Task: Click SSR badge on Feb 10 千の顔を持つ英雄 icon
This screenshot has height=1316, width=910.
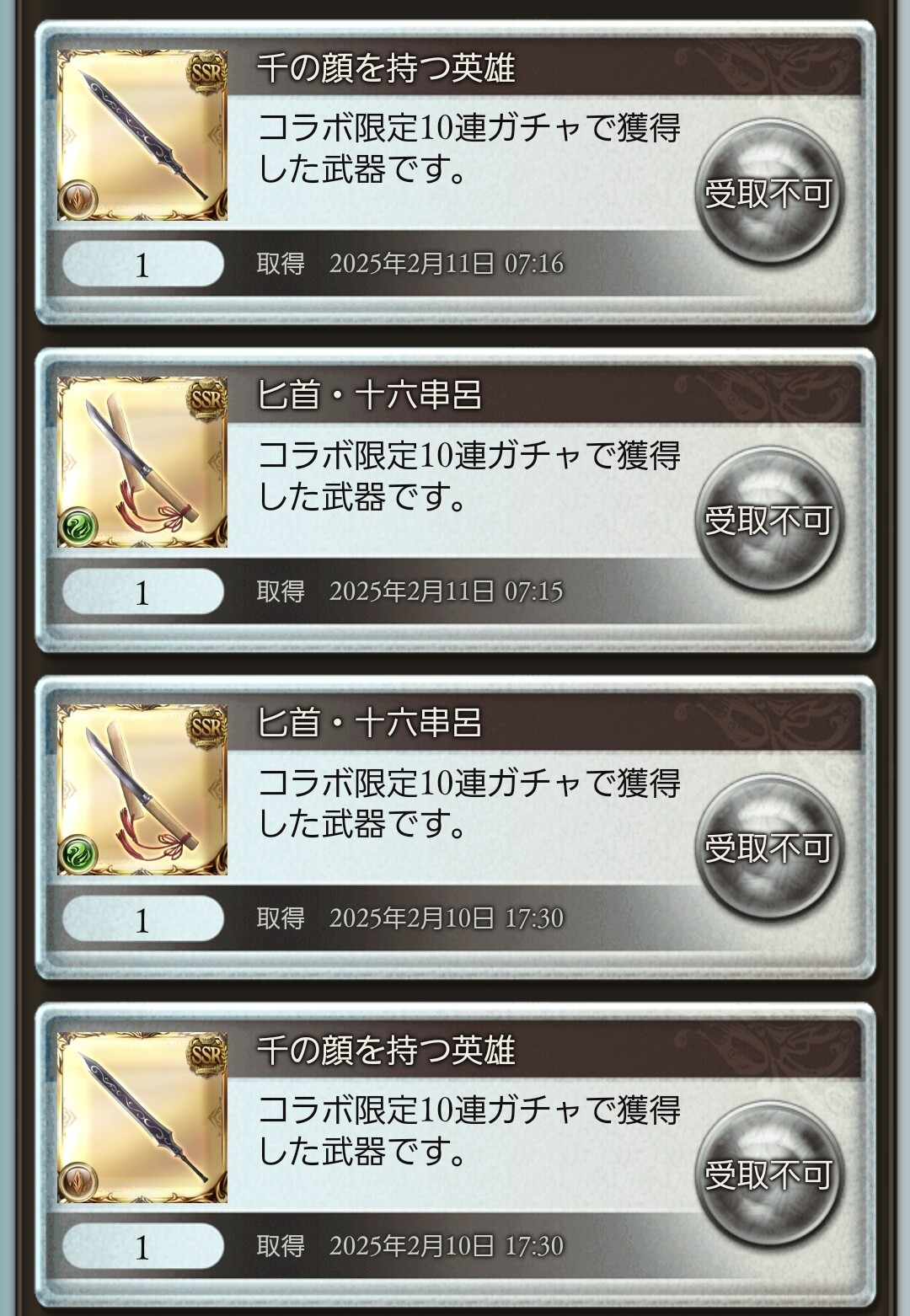Action: [206, 1054]
